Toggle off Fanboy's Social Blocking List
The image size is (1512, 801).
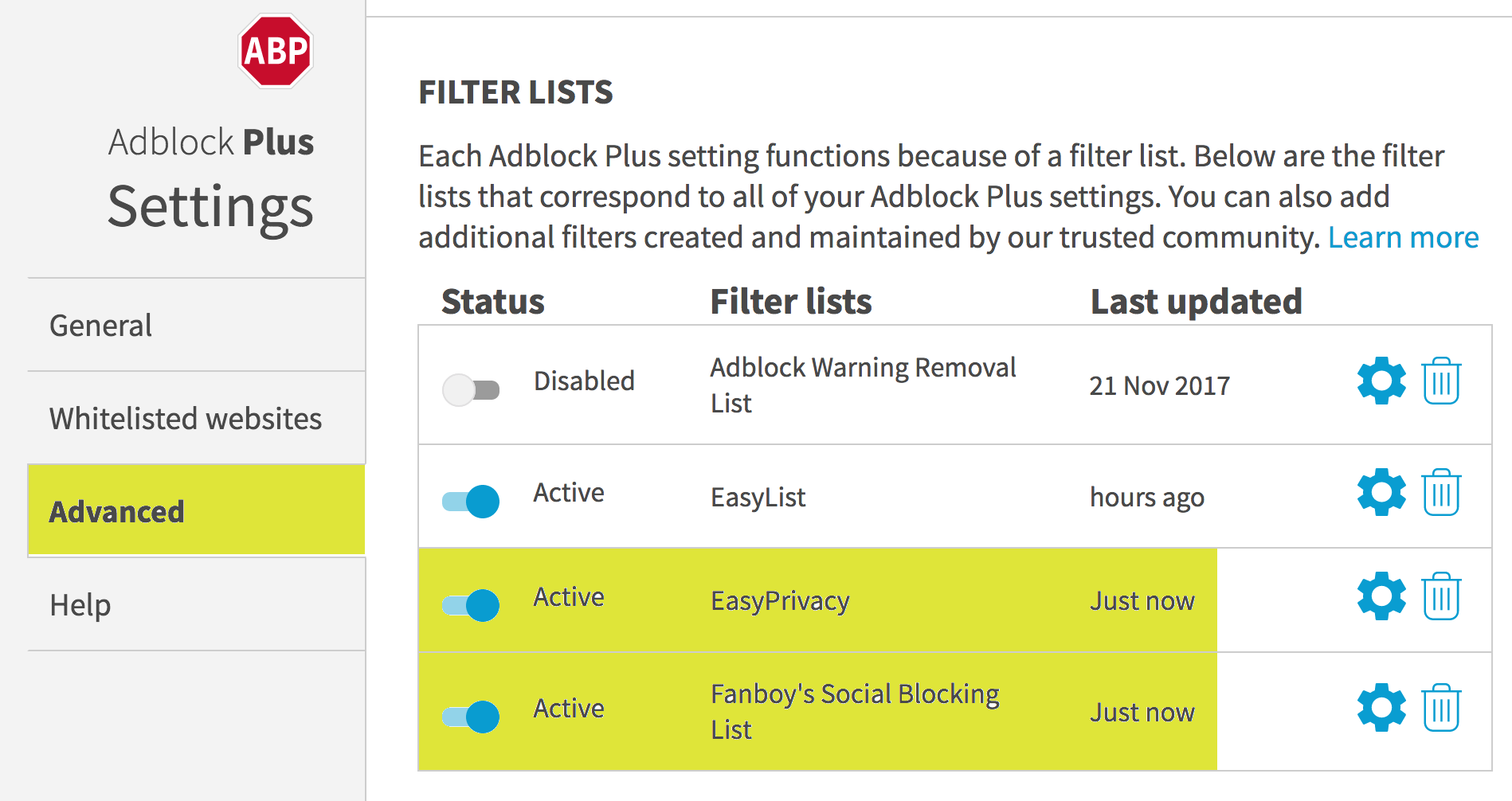(x=471, y=717)
